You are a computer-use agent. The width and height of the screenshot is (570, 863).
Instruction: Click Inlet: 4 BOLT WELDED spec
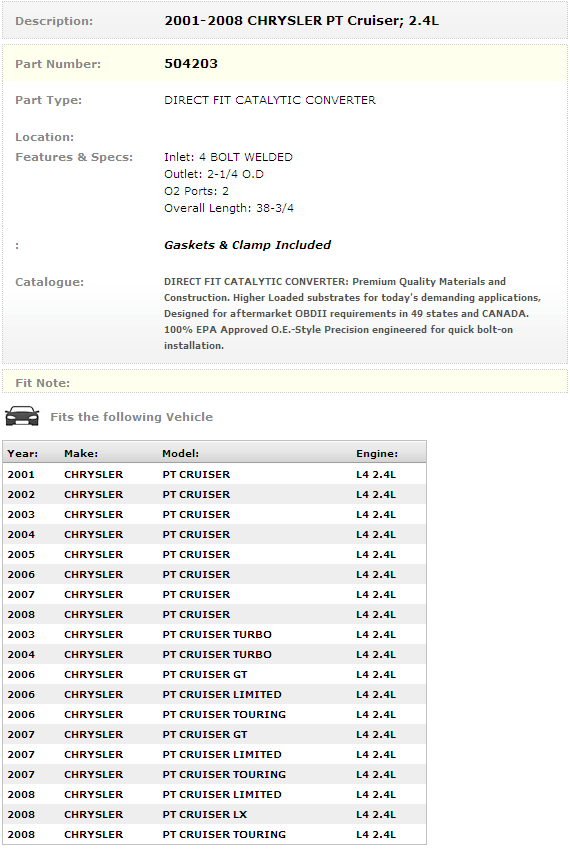[228, 157]
